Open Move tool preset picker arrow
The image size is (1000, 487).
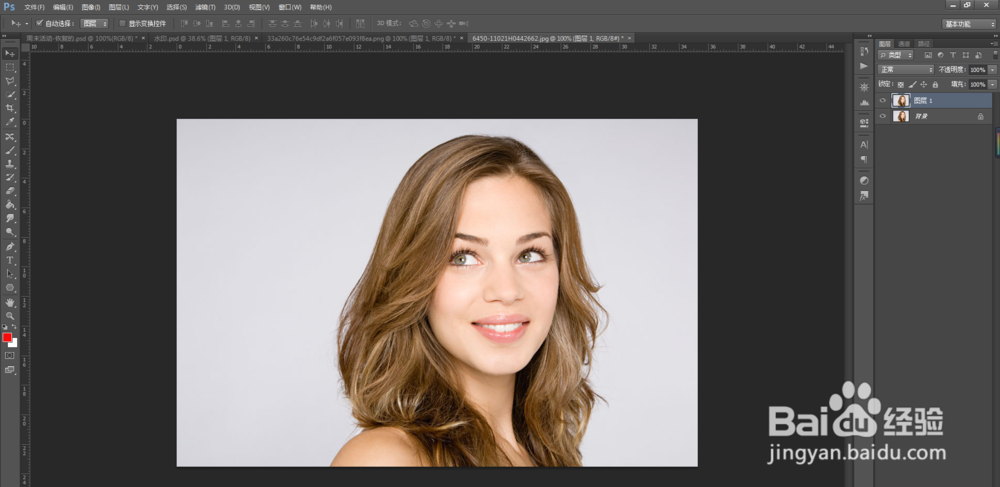tap(27, 24)
